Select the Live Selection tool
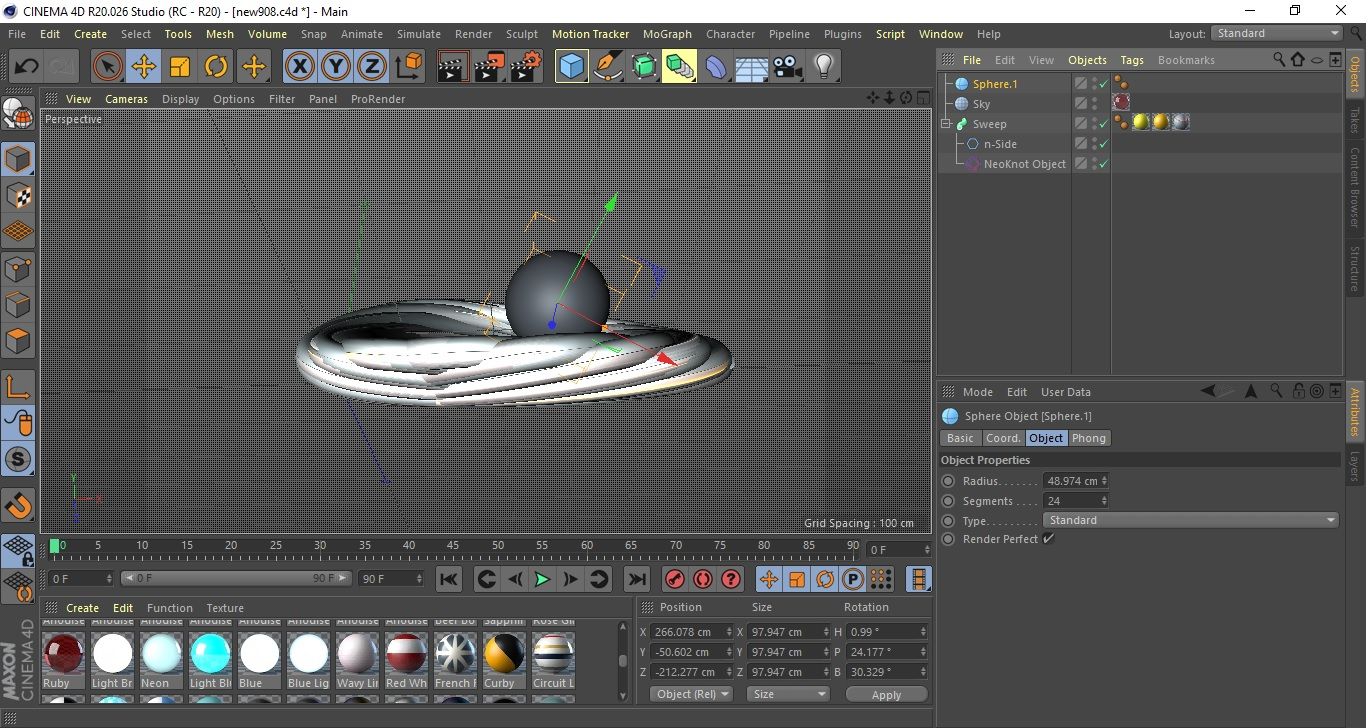This screenshot has height=728, width=1371. 108,67
